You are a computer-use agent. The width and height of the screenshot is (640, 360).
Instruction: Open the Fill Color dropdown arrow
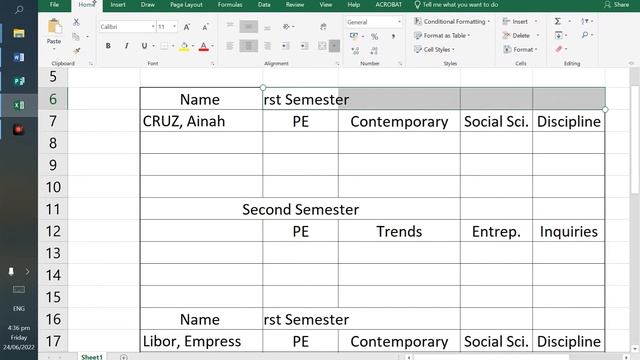coord(193,46)
